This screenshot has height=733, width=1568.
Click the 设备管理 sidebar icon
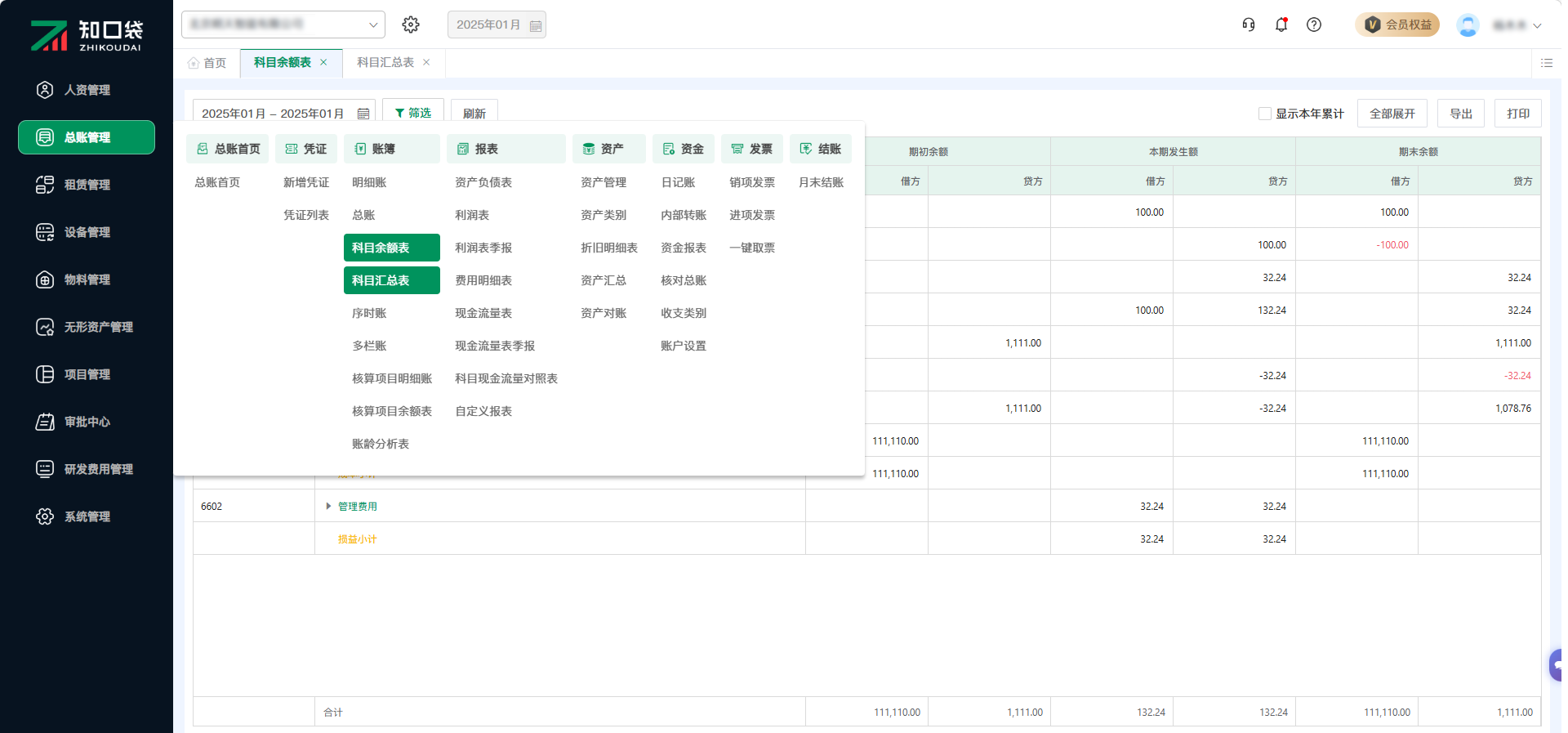45,232
